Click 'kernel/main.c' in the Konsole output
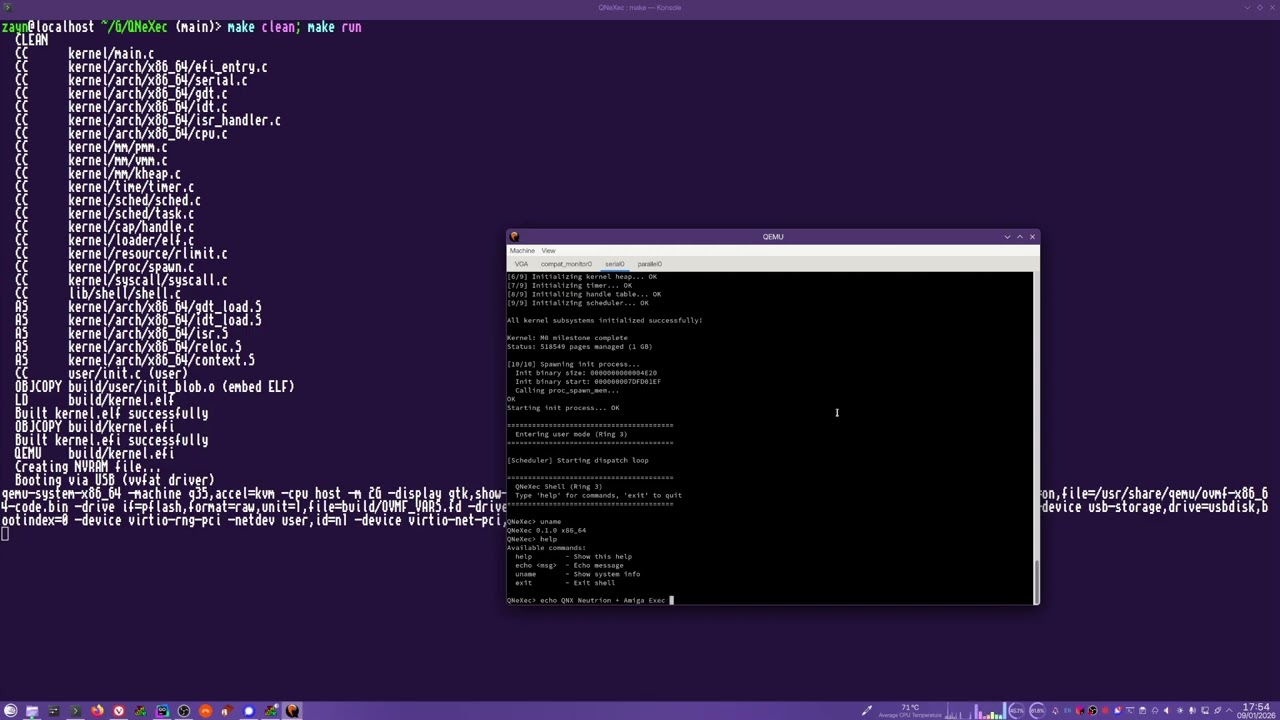Image resolution: width=1280 pixels, height=720 pixels. coord(111,54)
